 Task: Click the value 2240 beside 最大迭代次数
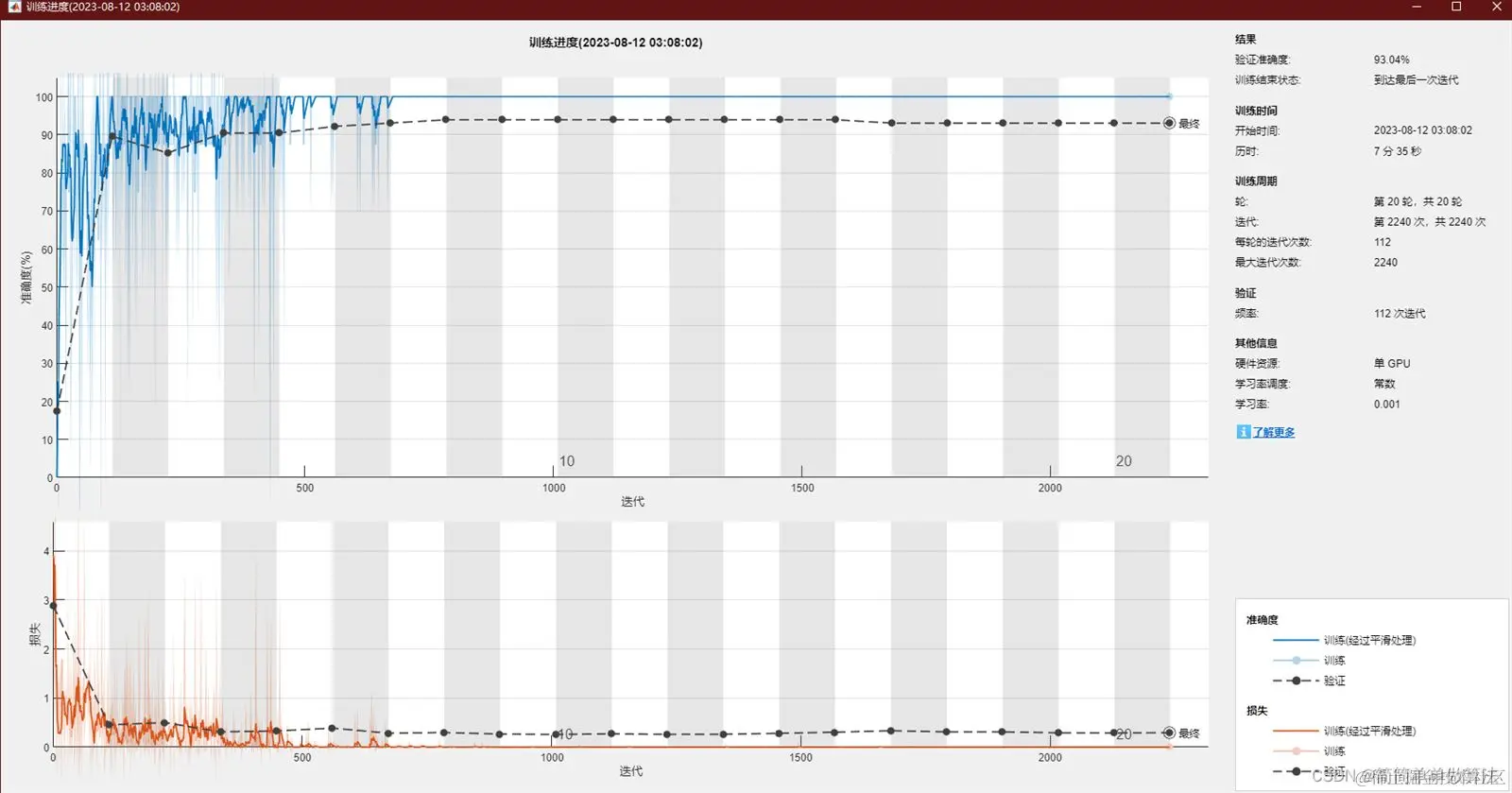tap(1385, 263)
